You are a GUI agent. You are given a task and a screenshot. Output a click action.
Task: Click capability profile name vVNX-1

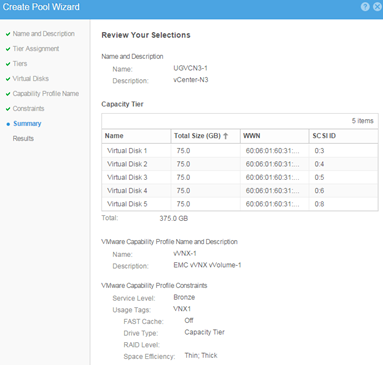click(185, 253)
